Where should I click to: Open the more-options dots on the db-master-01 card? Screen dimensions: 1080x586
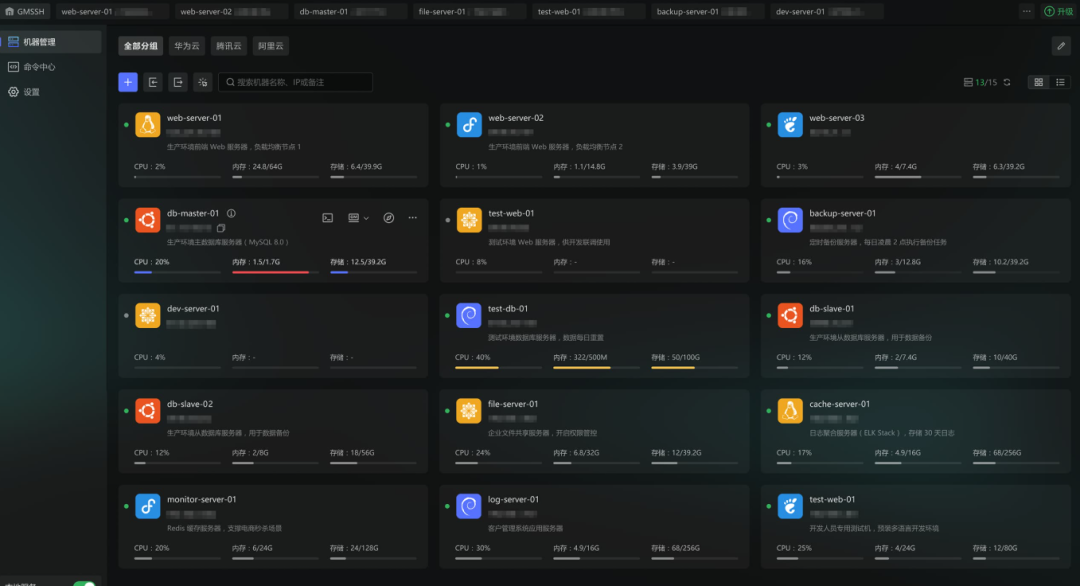(413, 218)
